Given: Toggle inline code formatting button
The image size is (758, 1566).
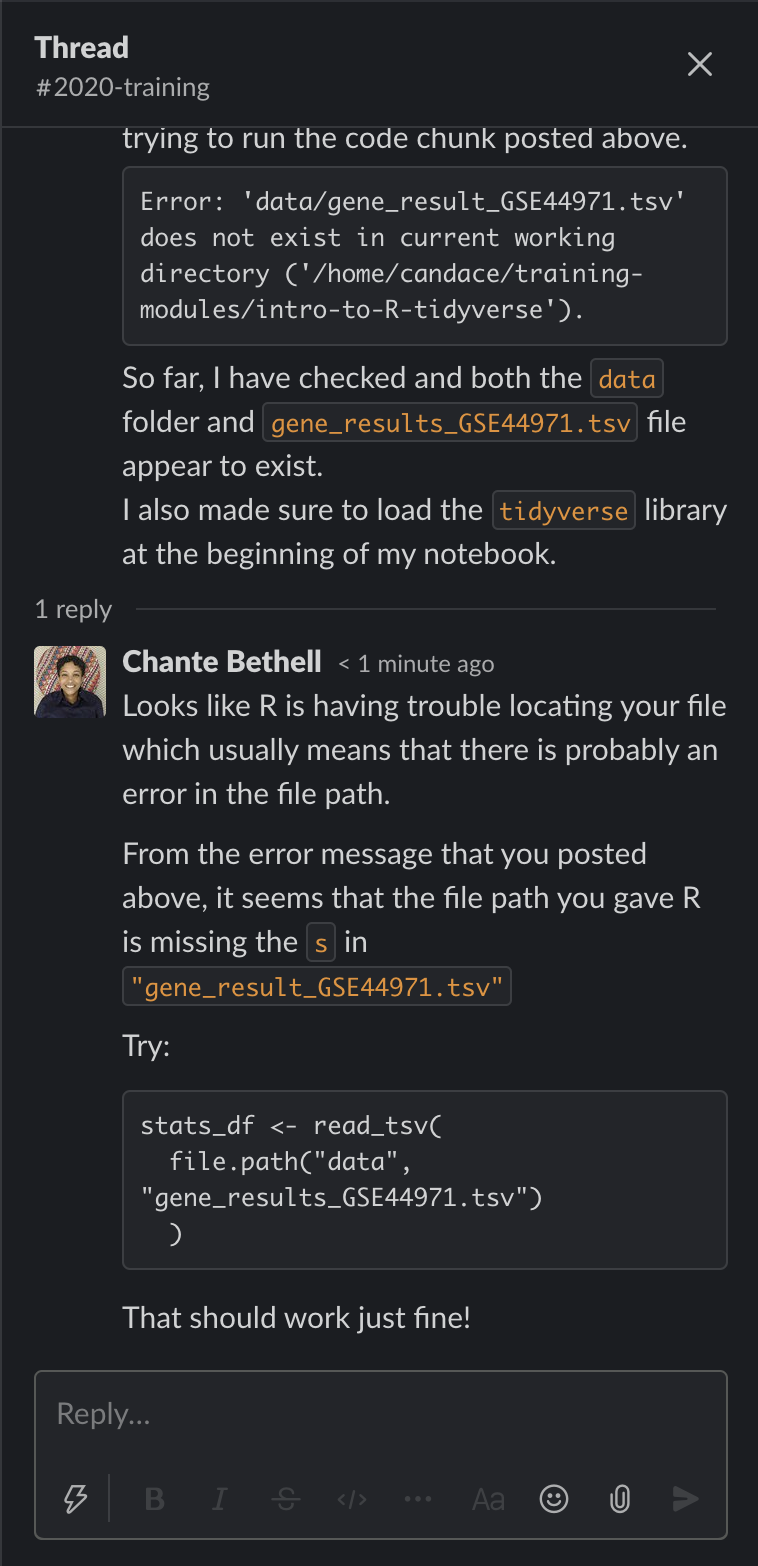Looking at the screenshot, I should 352,1498.
